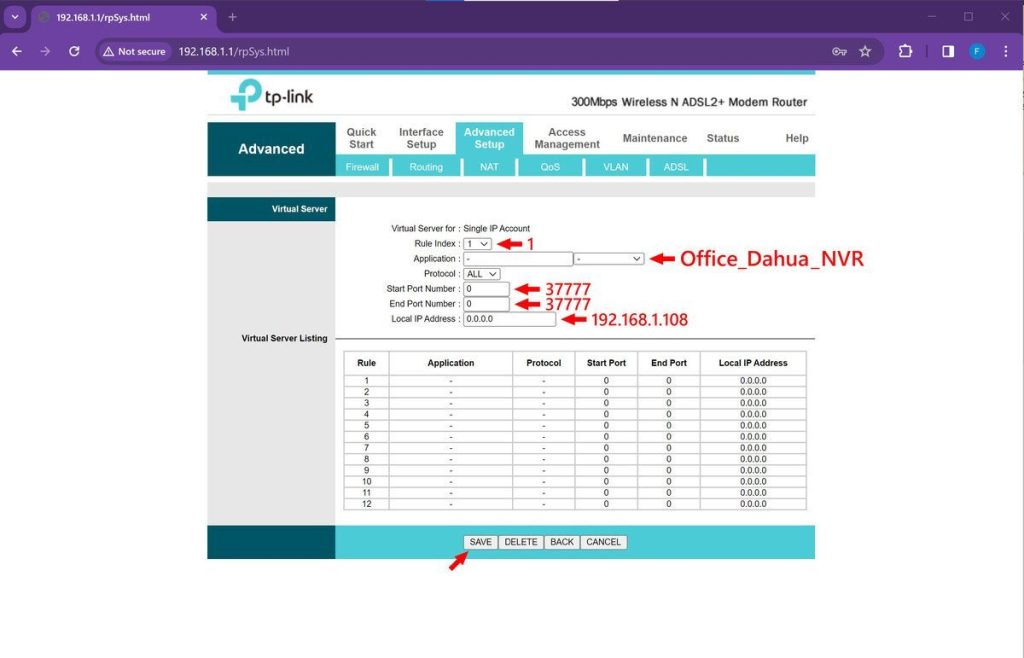This screenshot has width=1024, height=658.
Task: Open the NAT submenu
Action: pyautogui.click(x=489, y=167)
